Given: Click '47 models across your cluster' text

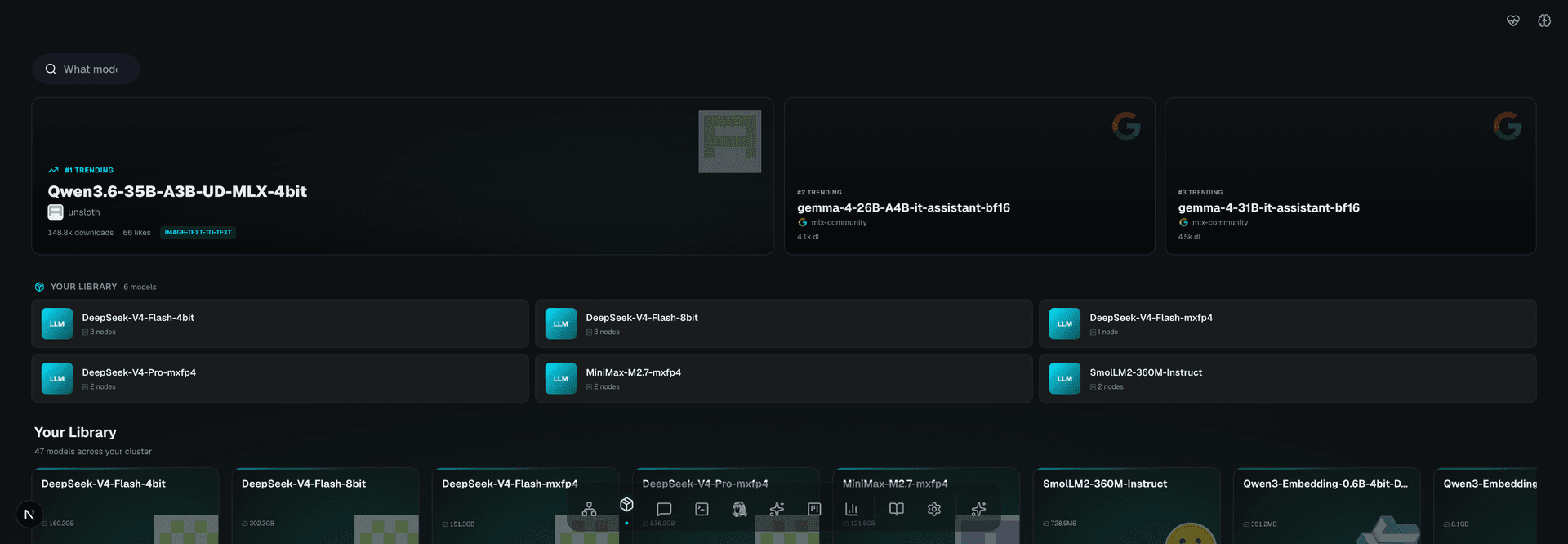Looking at the screenshot, I should tap(93, 452).
